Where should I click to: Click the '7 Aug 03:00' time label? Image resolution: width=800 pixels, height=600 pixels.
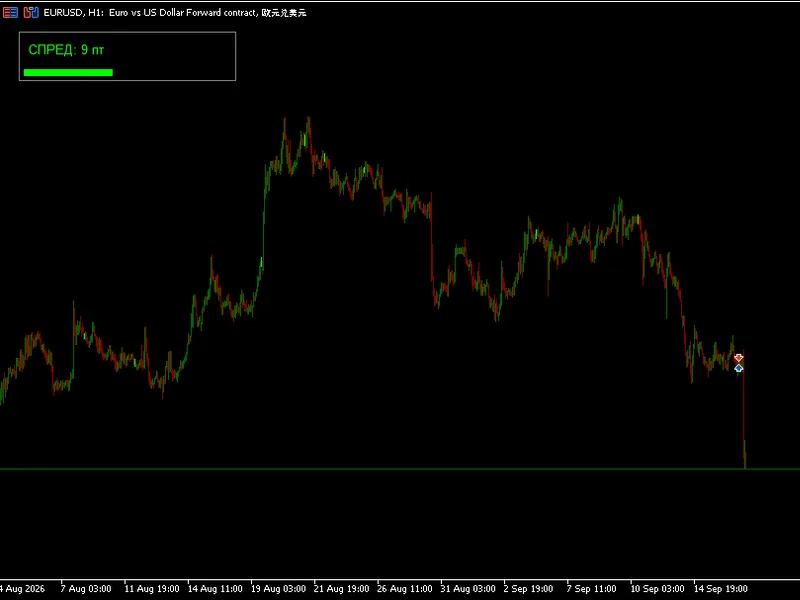click(86, 588)
